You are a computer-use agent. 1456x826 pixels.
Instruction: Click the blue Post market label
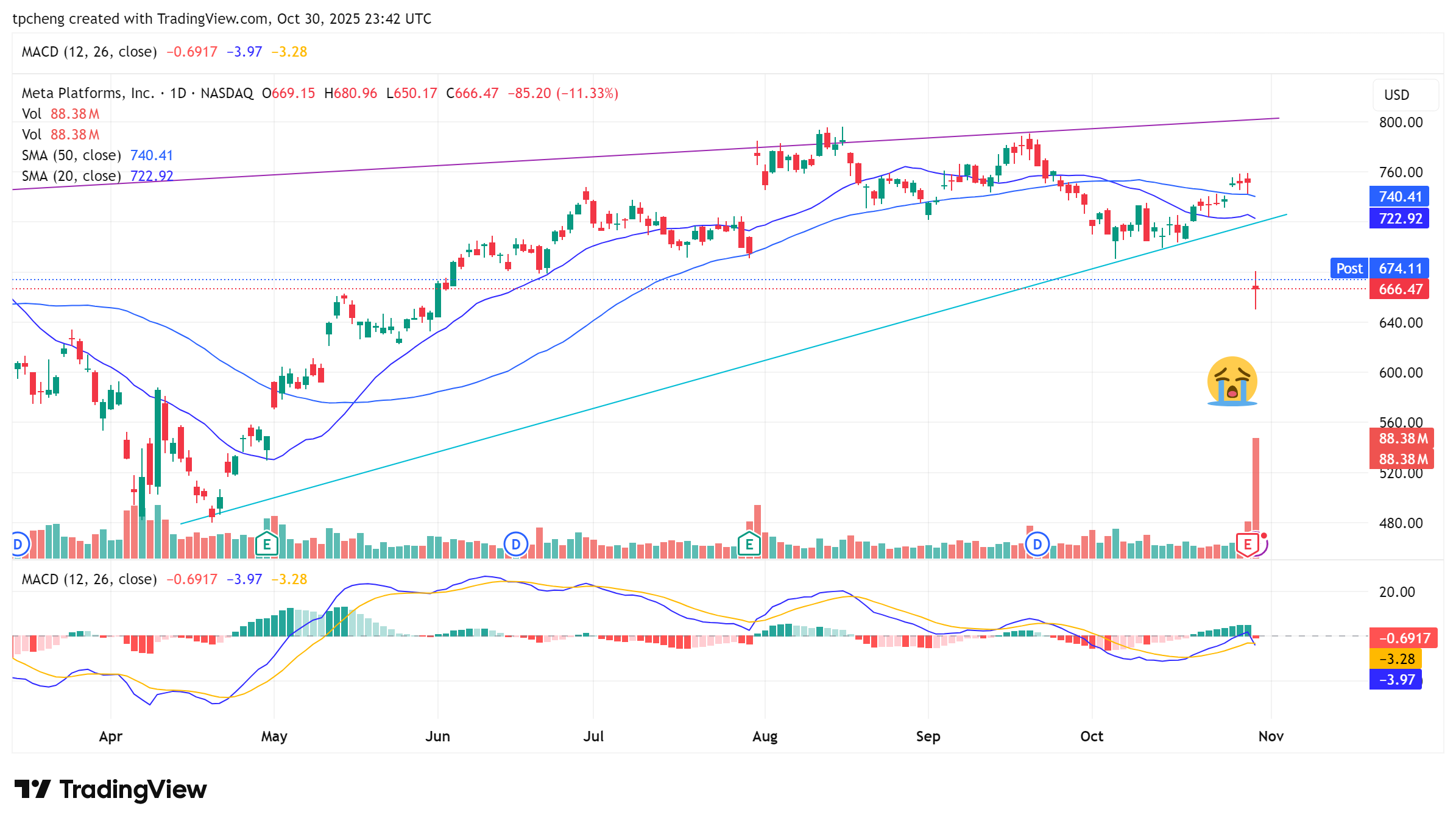(x=1349, y=269)
